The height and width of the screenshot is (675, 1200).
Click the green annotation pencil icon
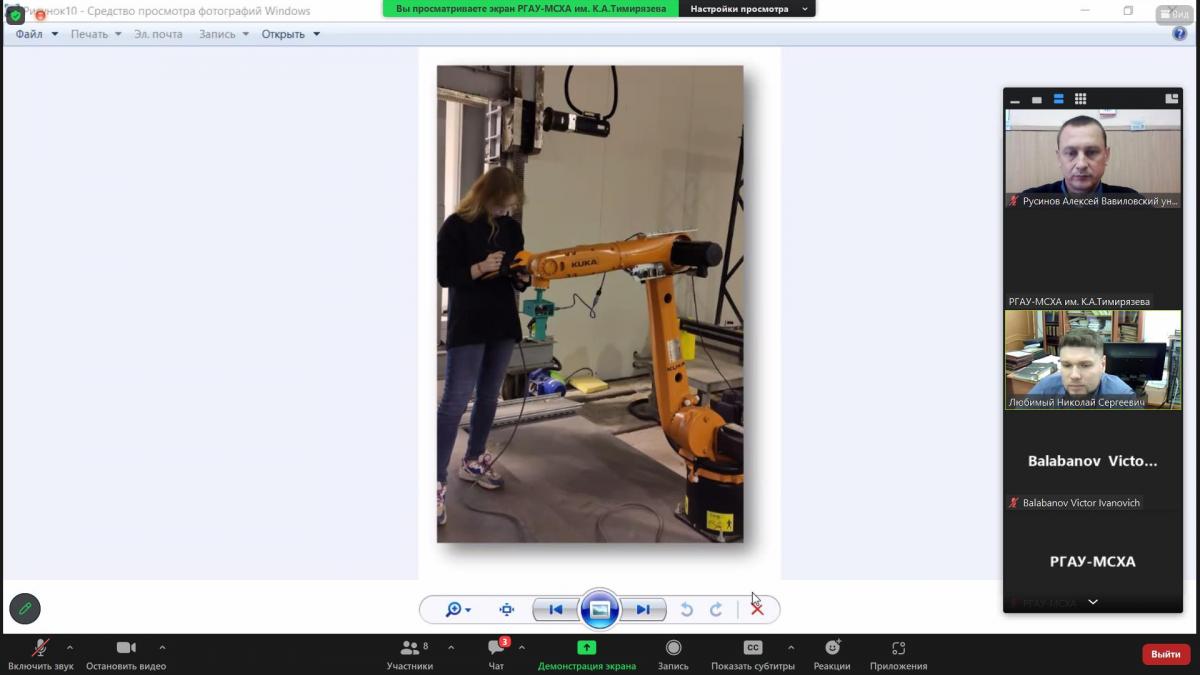click(x=25, y=608)
